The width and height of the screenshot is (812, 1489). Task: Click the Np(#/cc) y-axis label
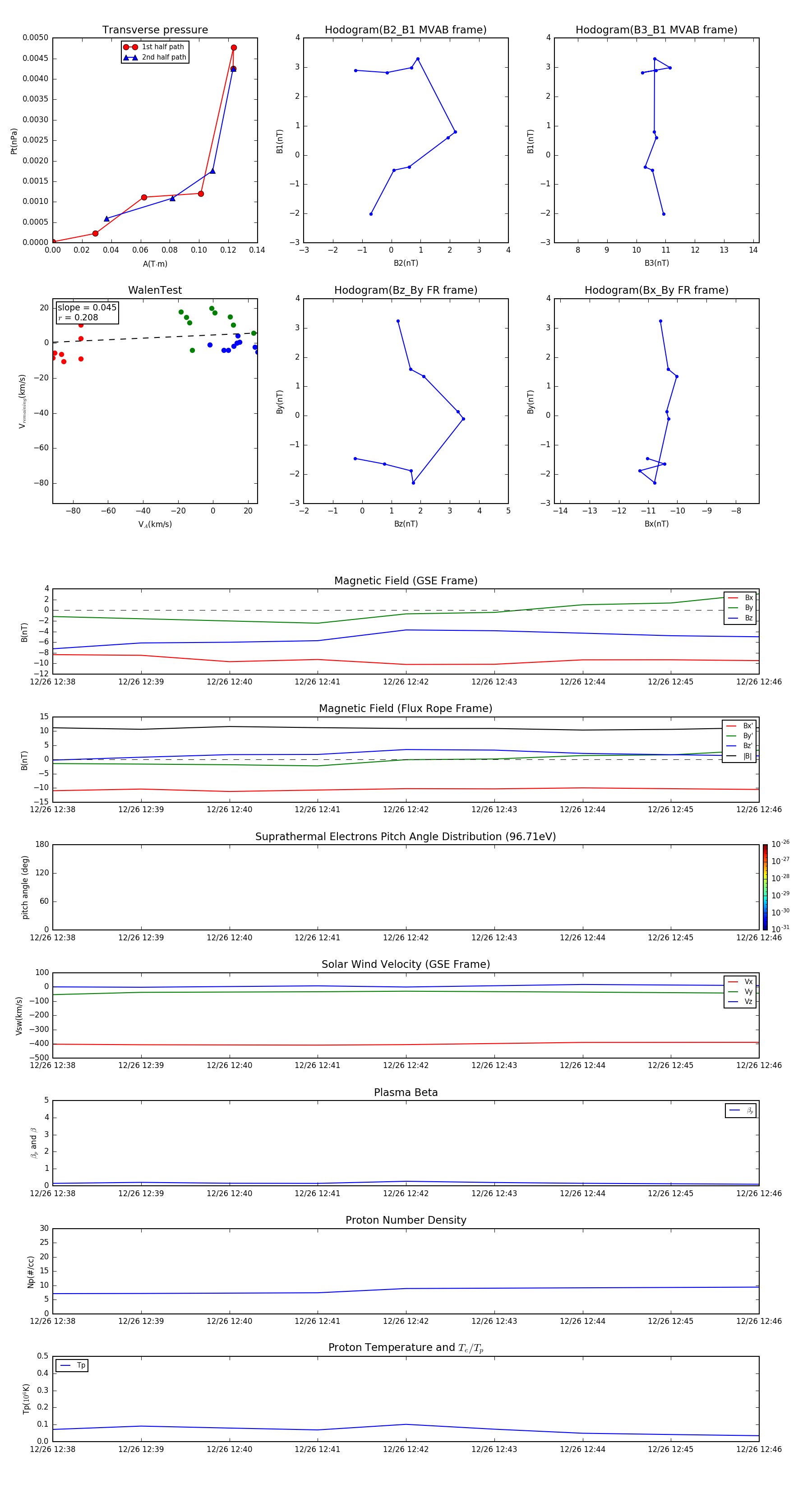click(x=31, y=1272)
